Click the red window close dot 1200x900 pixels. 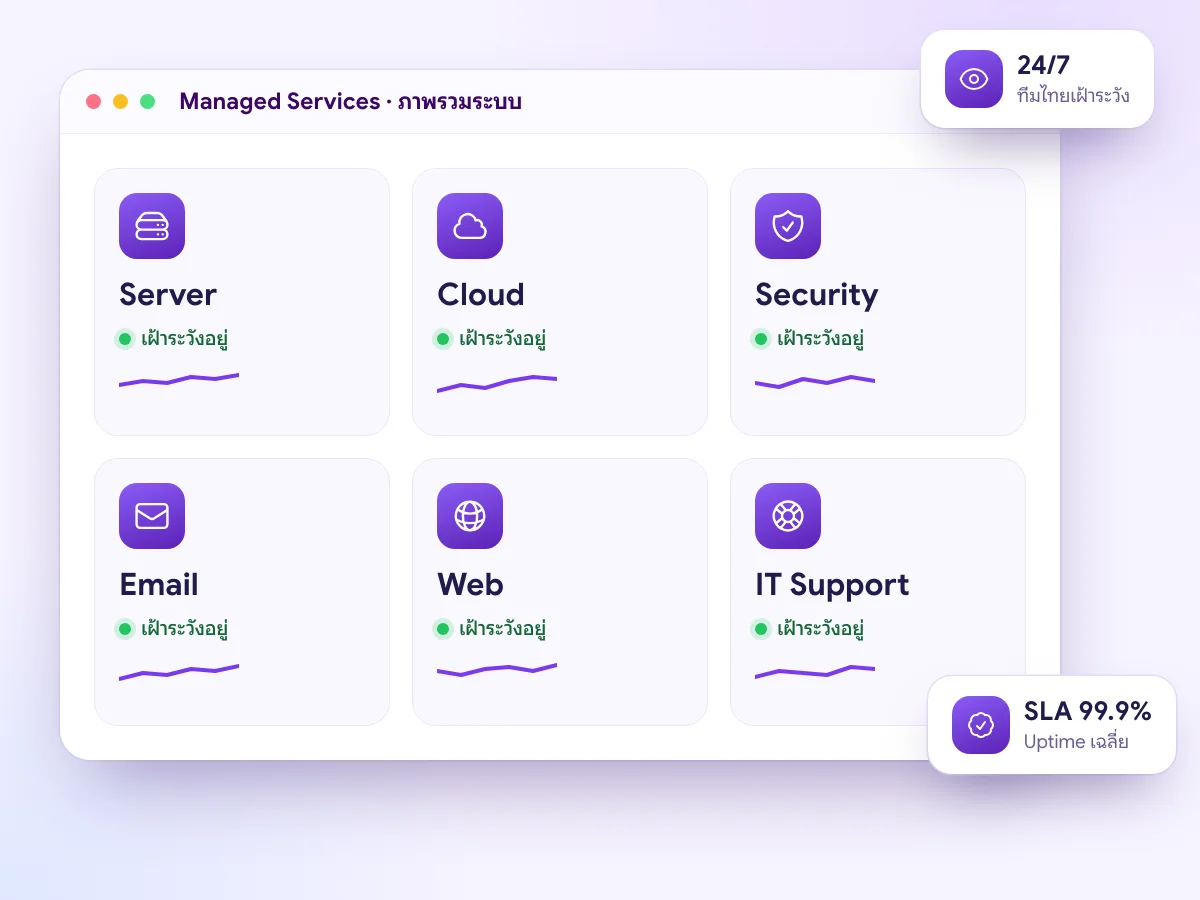[93, 102]
